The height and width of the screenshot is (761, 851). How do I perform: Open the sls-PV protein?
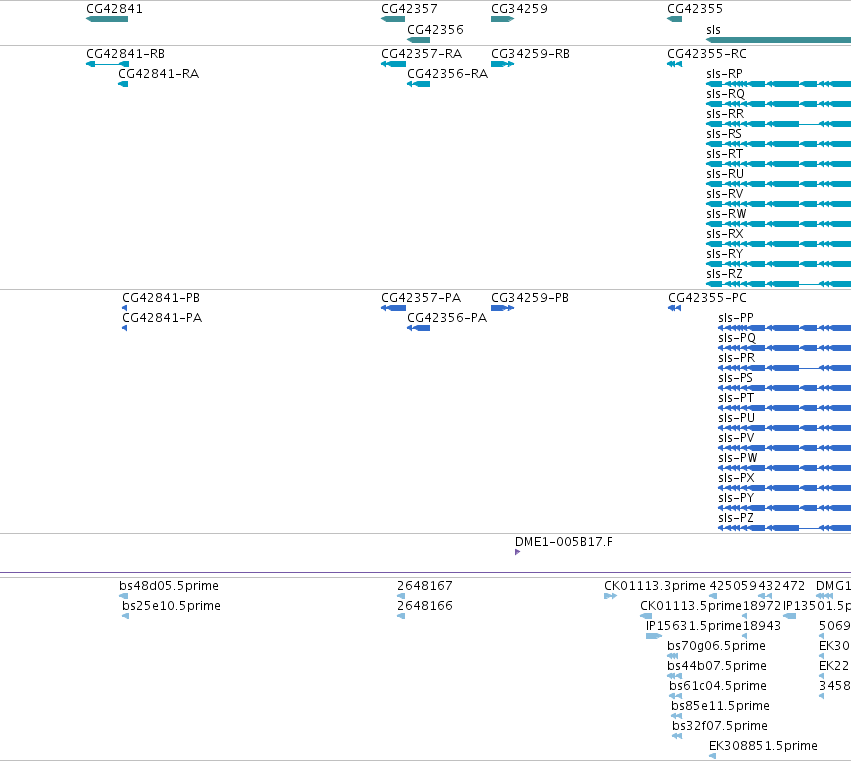784,448
